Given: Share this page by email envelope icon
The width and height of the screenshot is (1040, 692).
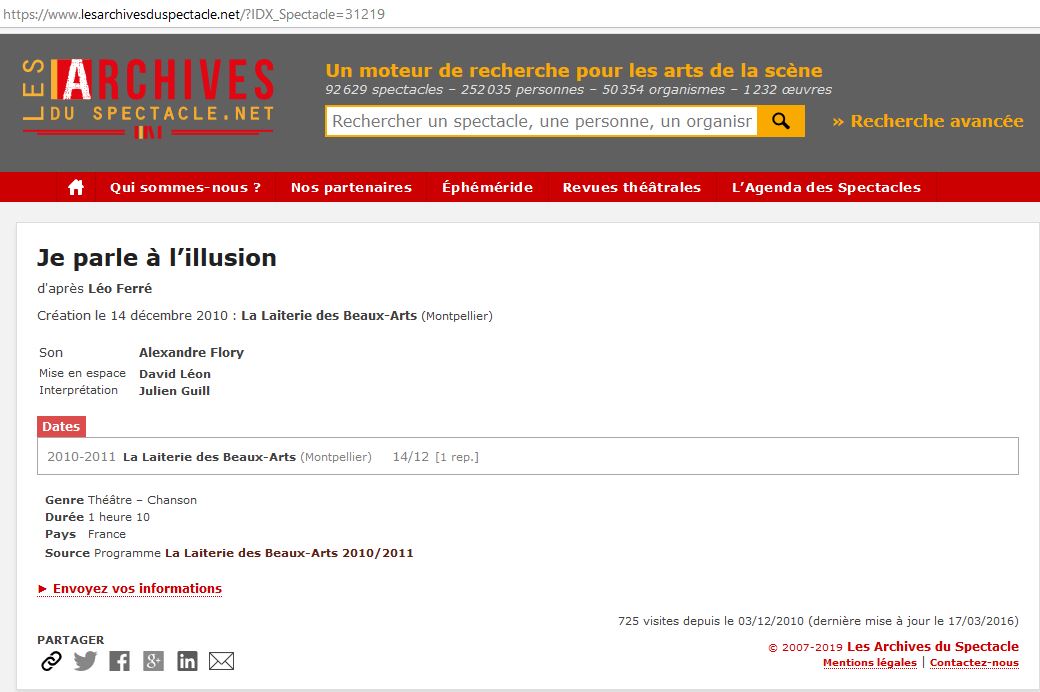Looking at the screenshot, I should (221, 661).
